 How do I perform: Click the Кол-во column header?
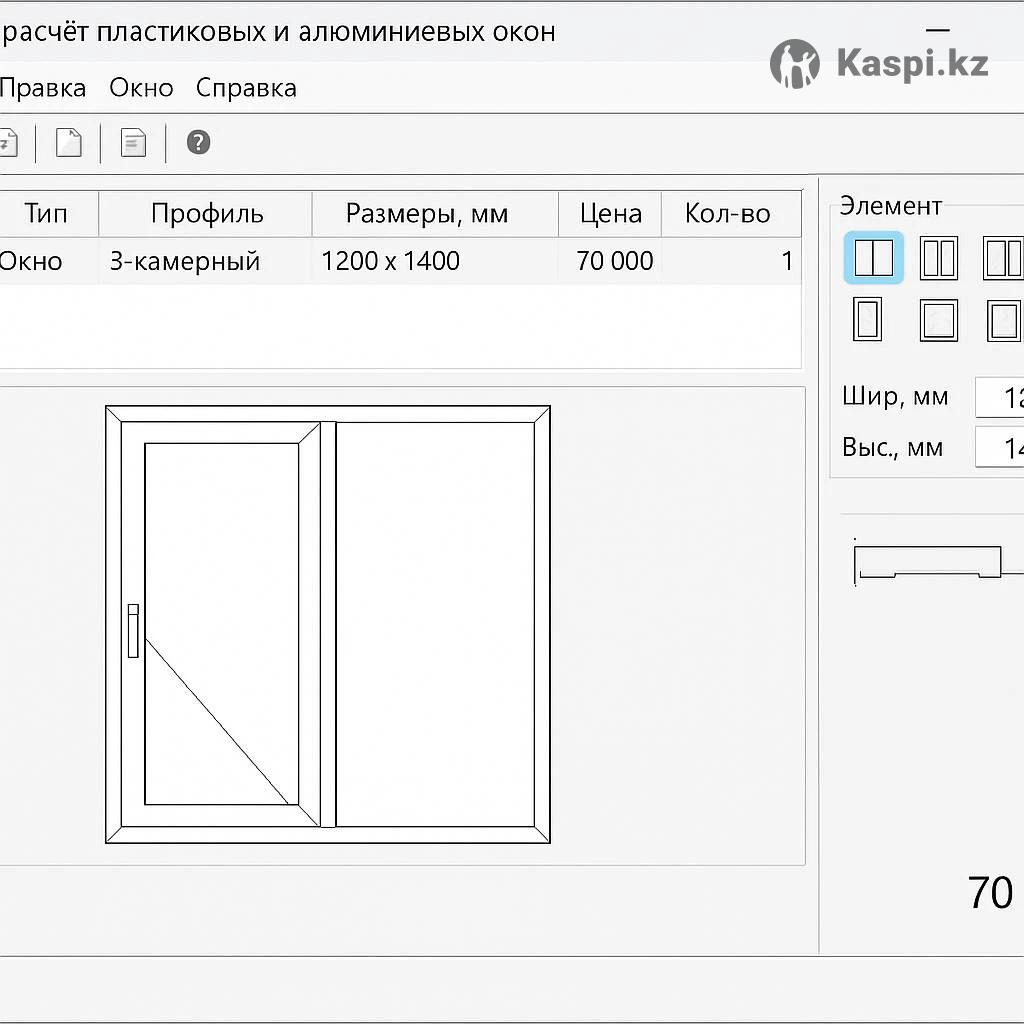[727, 213]
